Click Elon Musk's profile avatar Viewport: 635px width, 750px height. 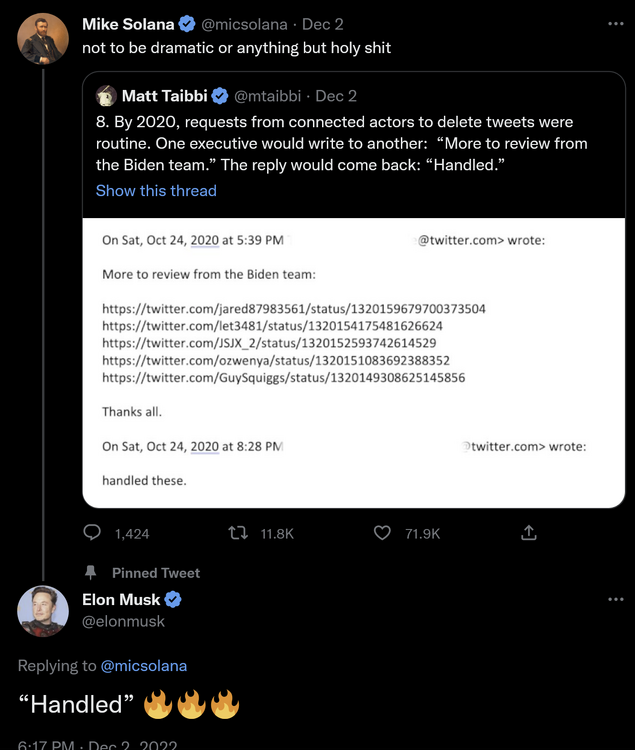pos(44,611)
